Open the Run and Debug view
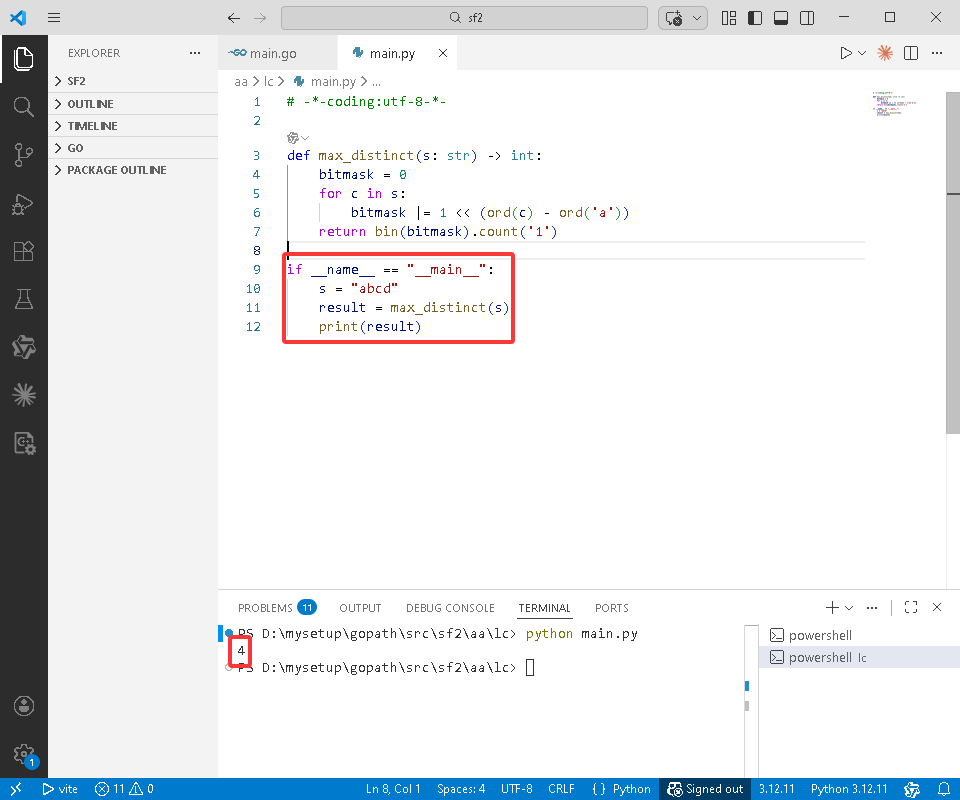The height and width of the screenshot is (800, 960). point(23,203)
